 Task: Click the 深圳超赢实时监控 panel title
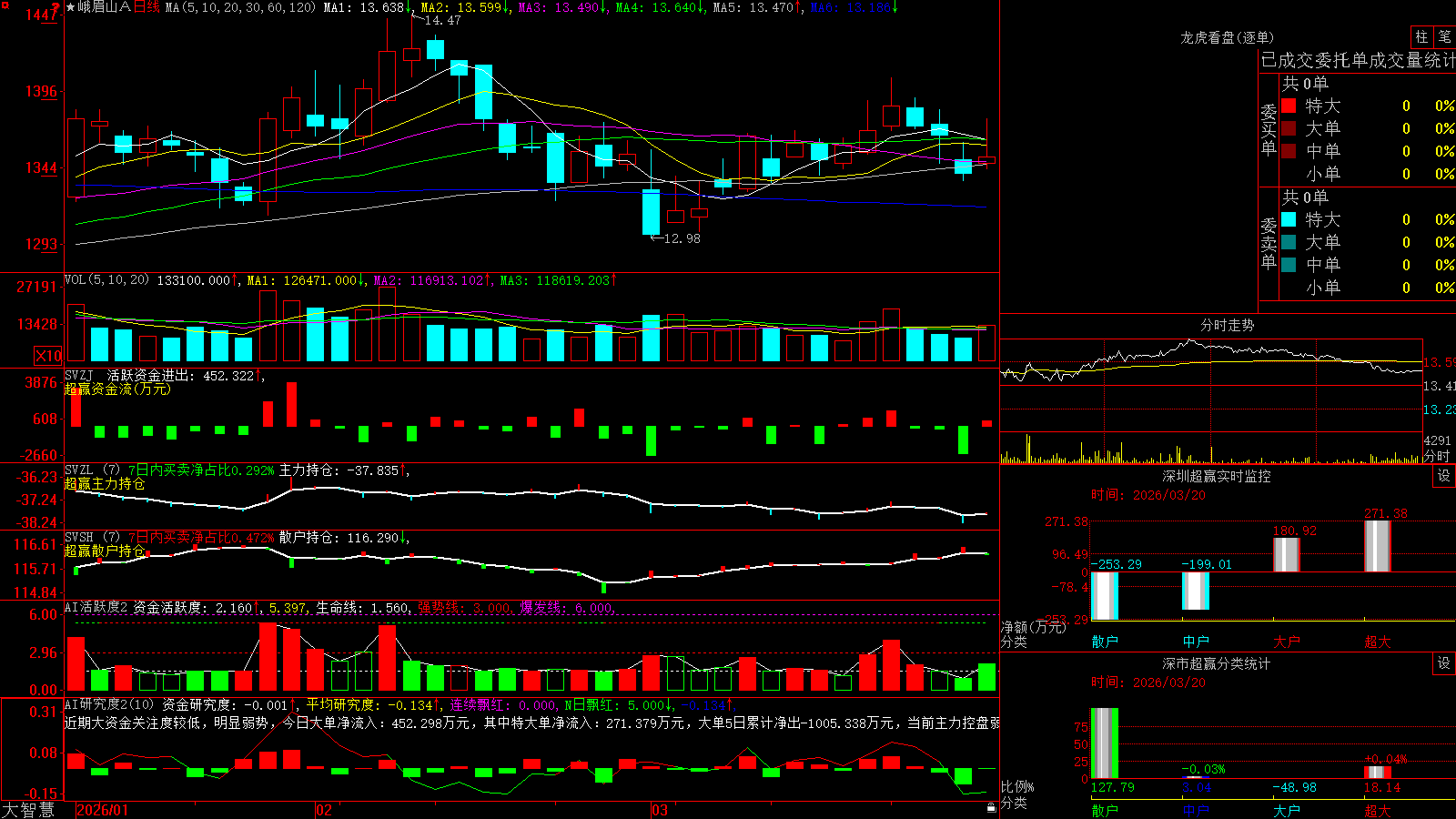click(1216, 476)
